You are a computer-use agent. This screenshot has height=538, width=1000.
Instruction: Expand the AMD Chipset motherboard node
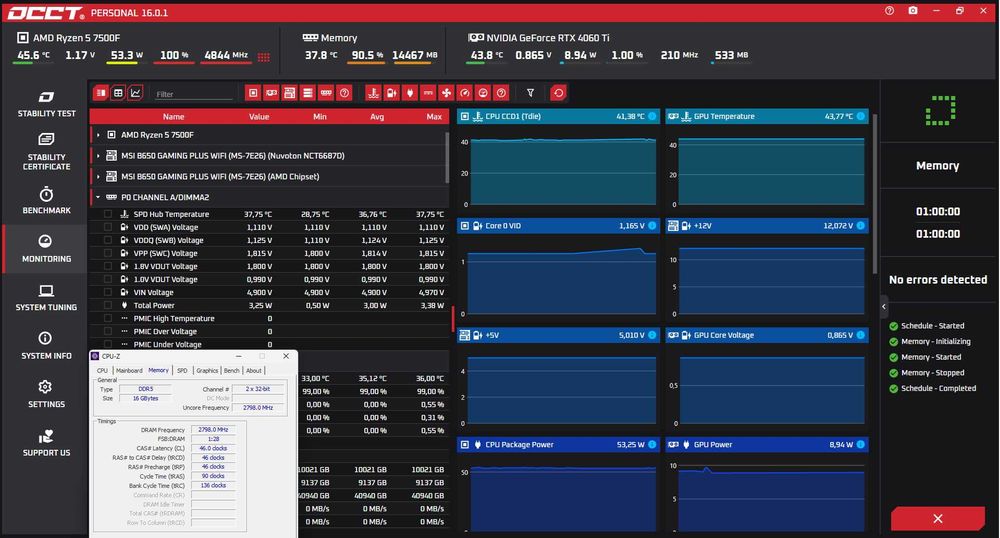tap(98, 177)
